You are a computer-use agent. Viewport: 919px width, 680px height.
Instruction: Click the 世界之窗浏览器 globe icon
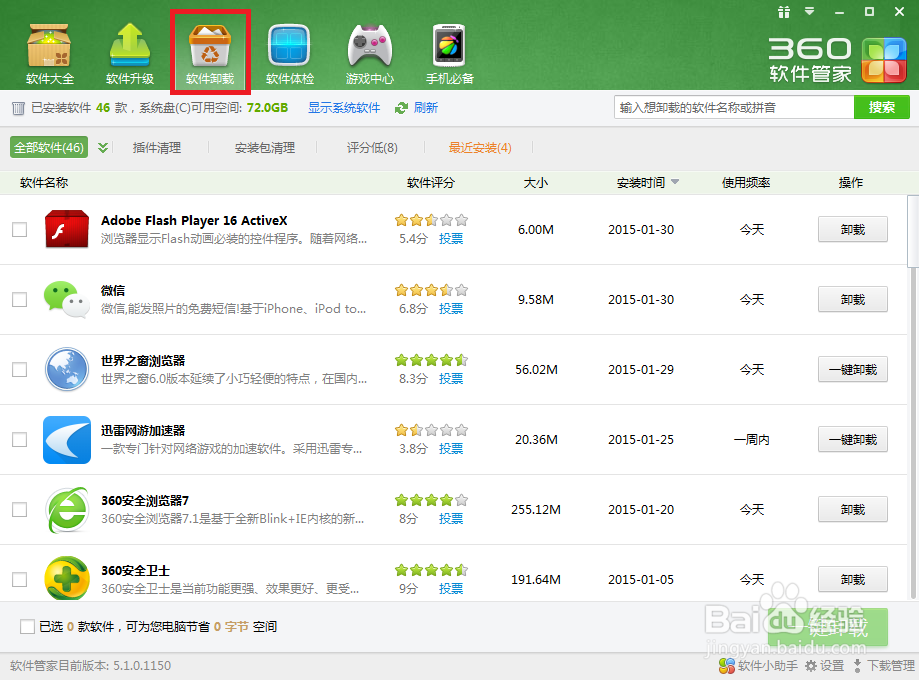(67, 369)
